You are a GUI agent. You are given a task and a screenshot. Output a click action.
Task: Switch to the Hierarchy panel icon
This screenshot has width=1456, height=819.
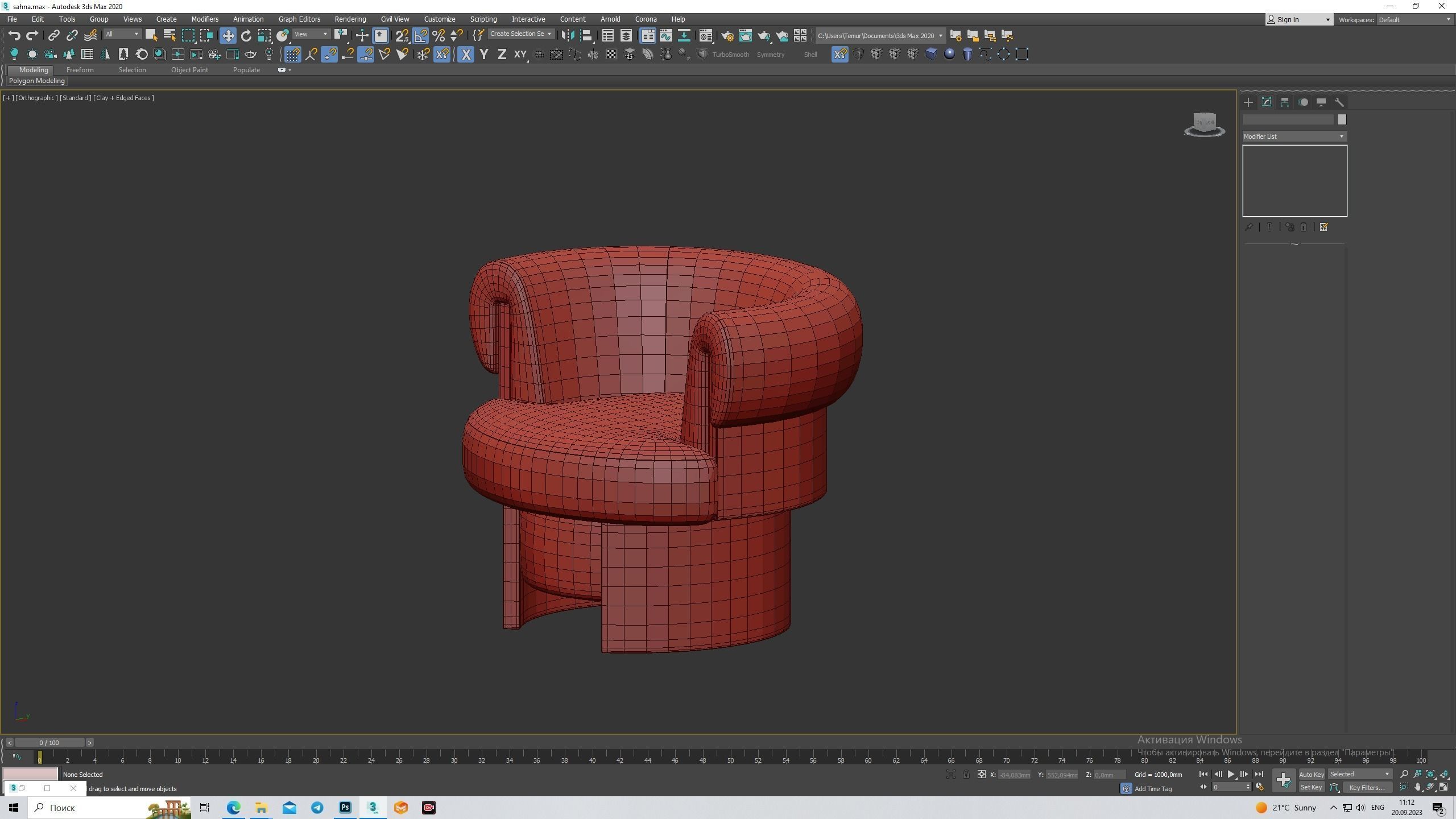[x=1285, y=102]
